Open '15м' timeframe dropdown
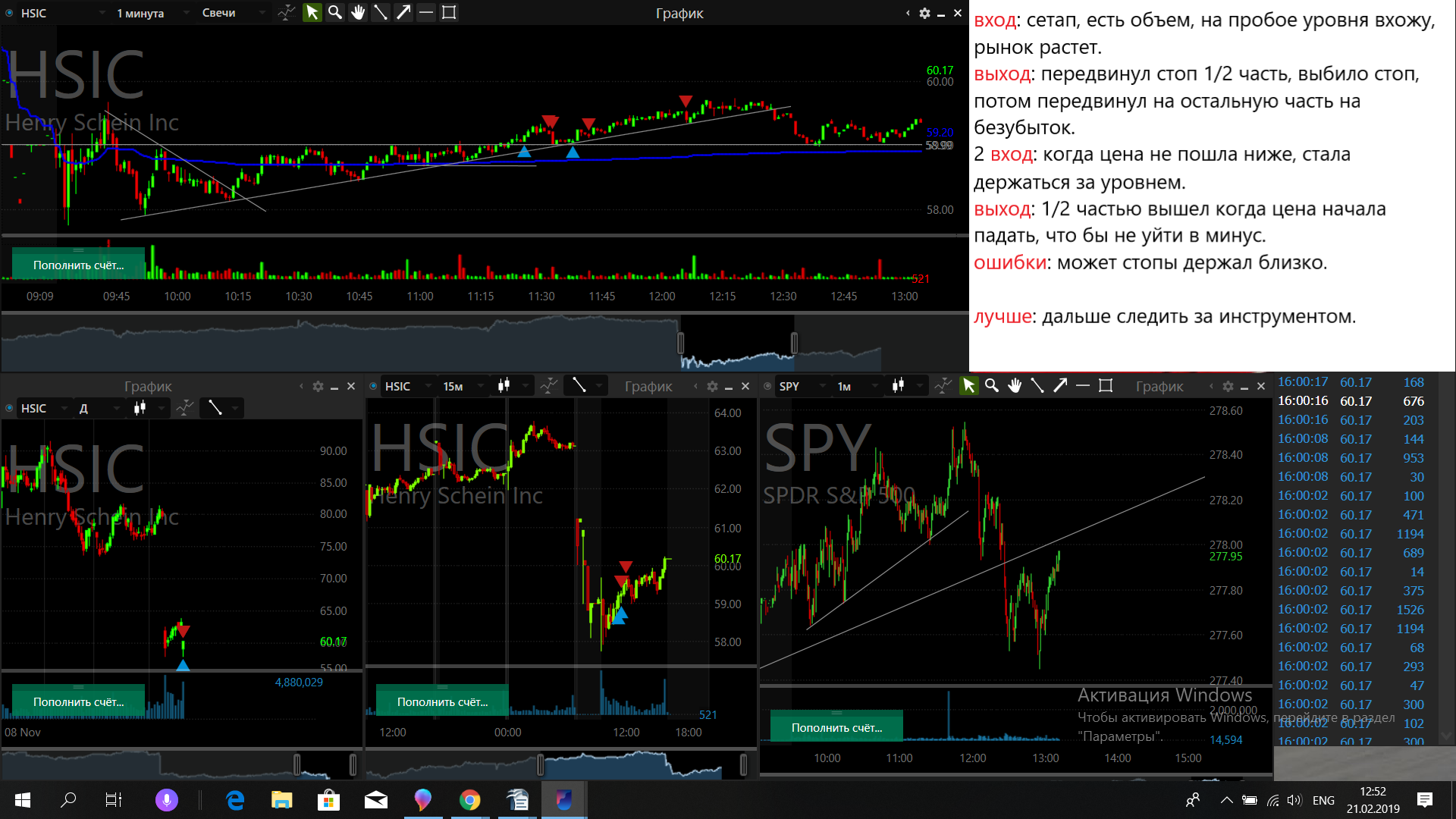This screenshot has height=819, width=1456. pos(463,386)
